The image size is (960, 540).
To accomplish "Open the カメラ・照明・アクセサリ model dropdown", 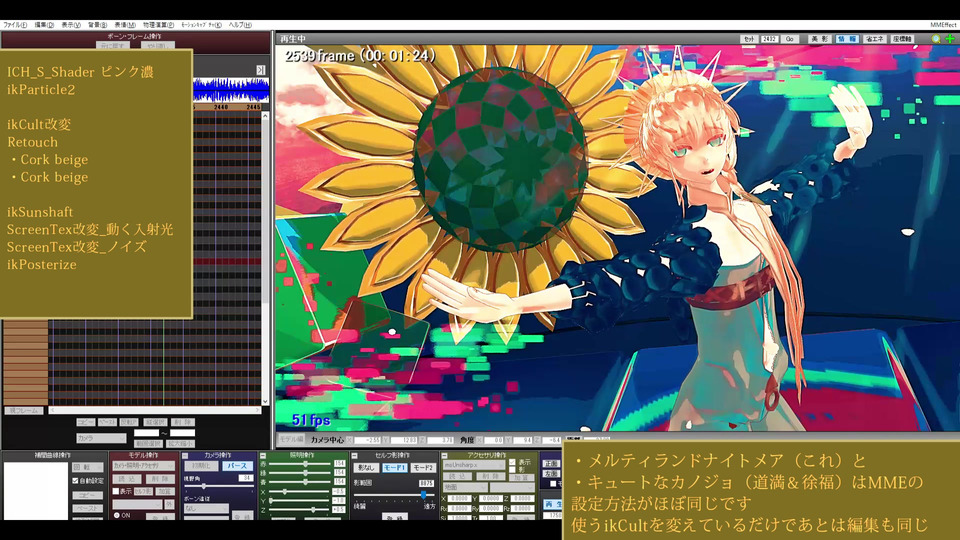I will (x=143, y=466).
